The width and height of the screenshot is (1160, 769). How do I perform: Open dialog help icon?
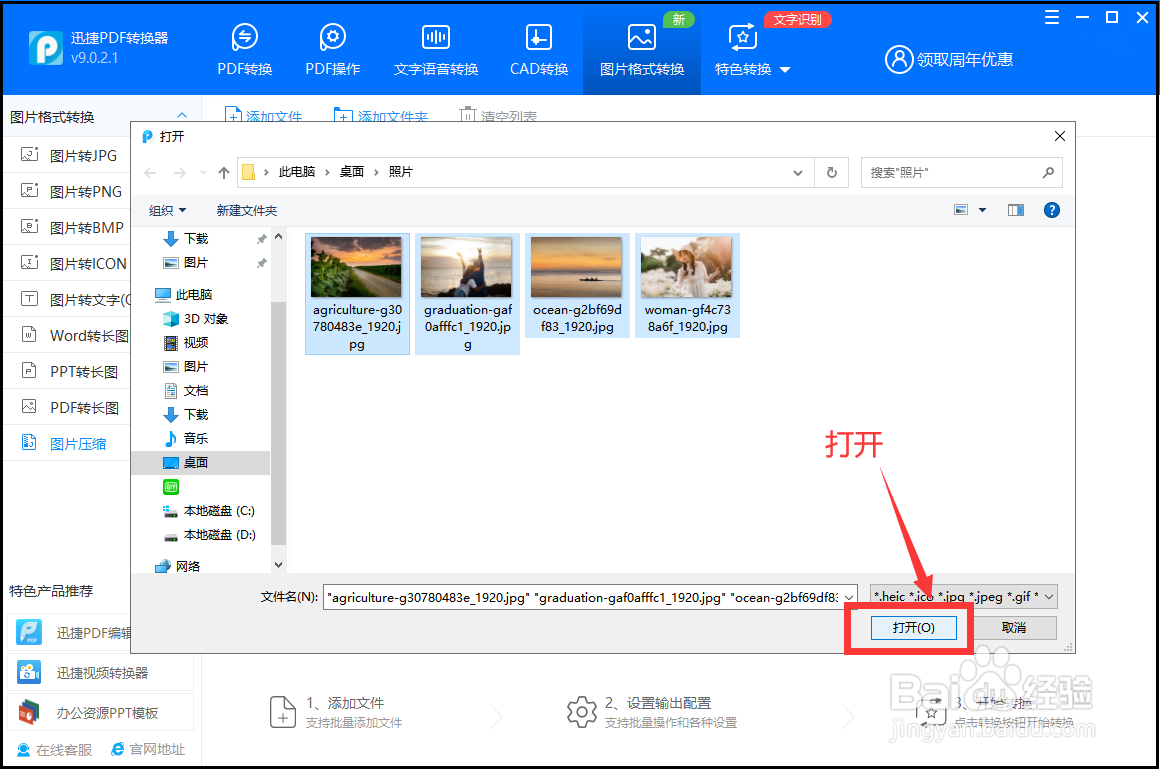point(1051,210)
